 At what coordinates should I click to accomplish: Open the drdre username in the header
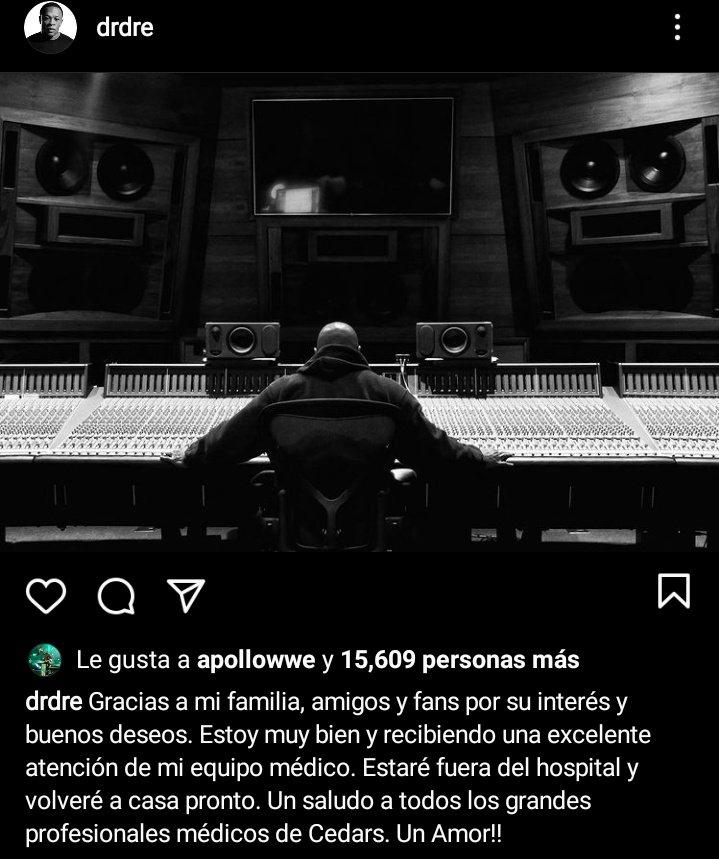(x=125, y=27)
